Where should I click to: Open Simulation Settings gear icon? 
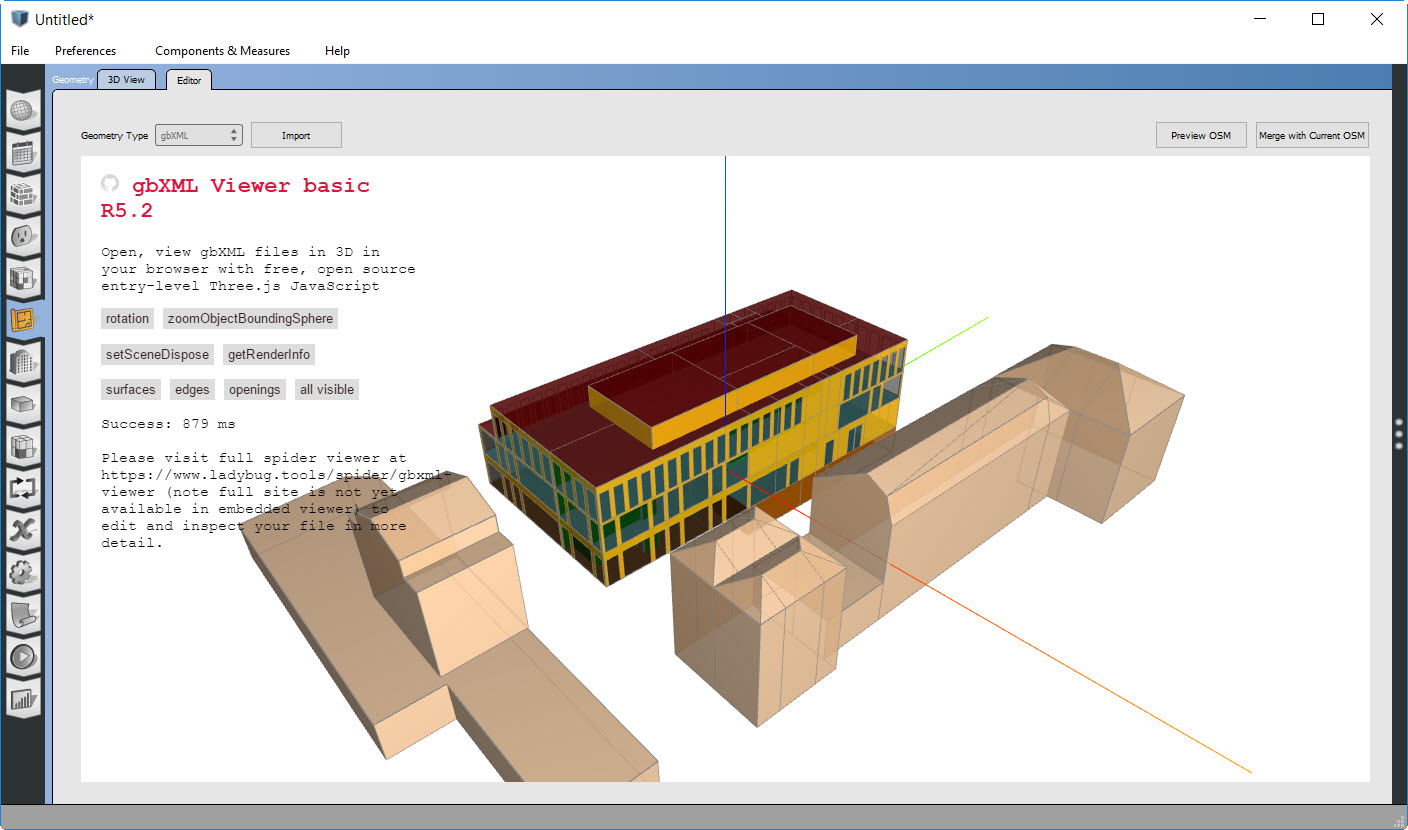(x=23, y=572)
